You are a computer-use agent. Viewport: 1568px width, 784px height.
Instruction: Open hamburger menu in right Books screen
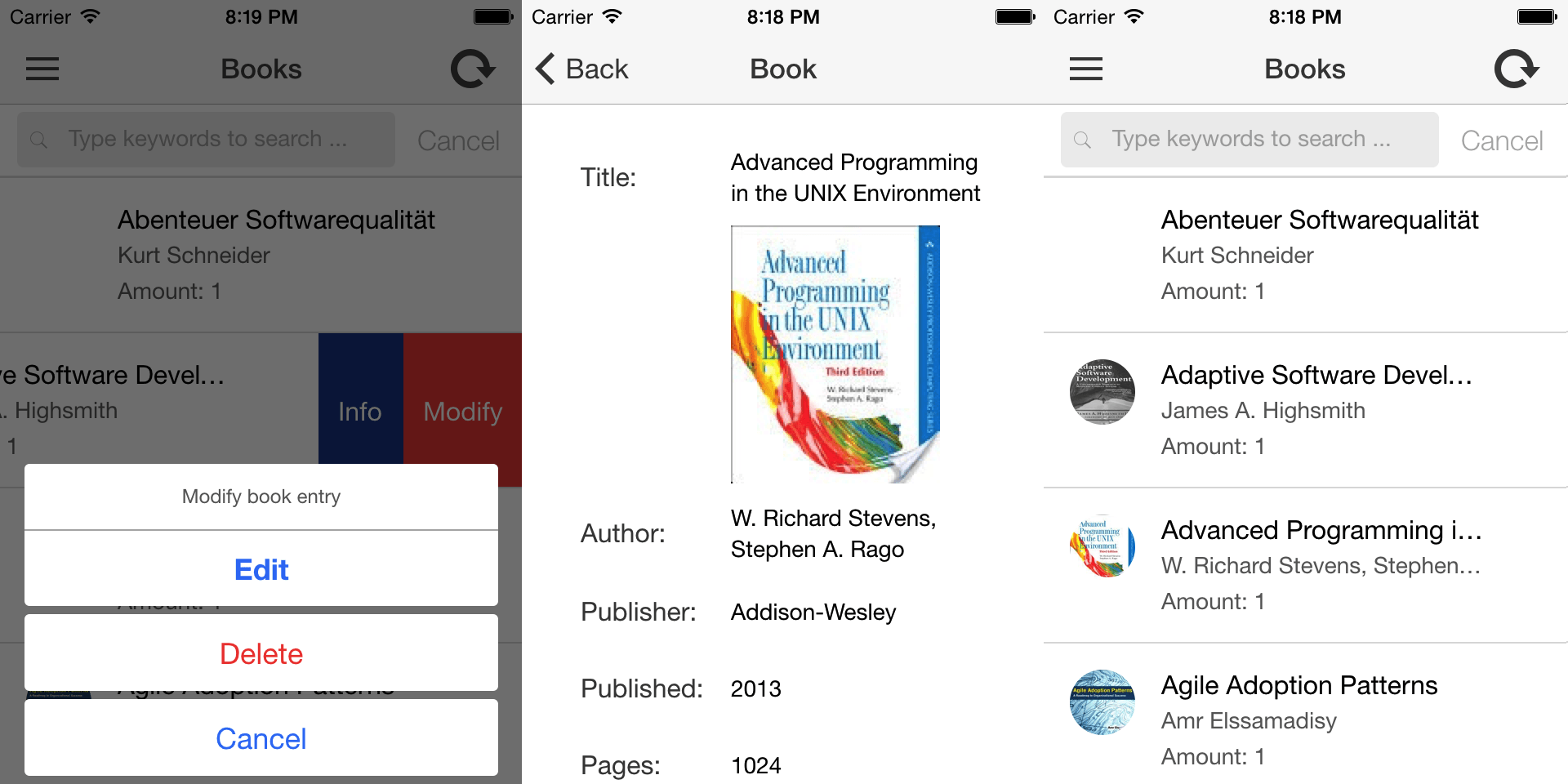1085,69
